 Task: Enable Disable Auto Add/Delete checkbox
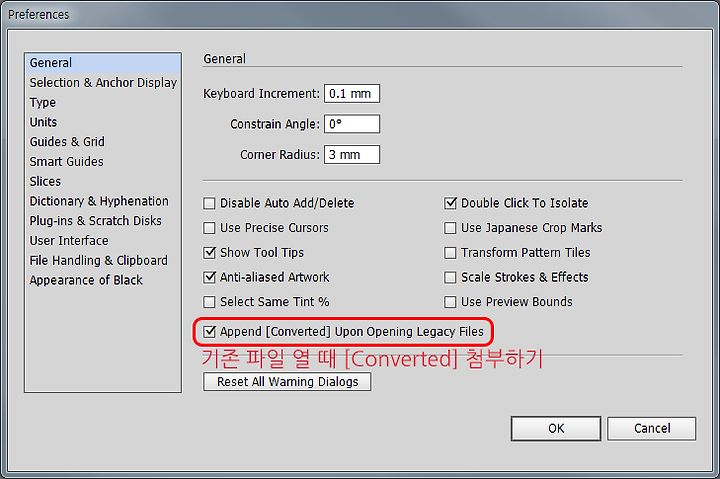209,203
